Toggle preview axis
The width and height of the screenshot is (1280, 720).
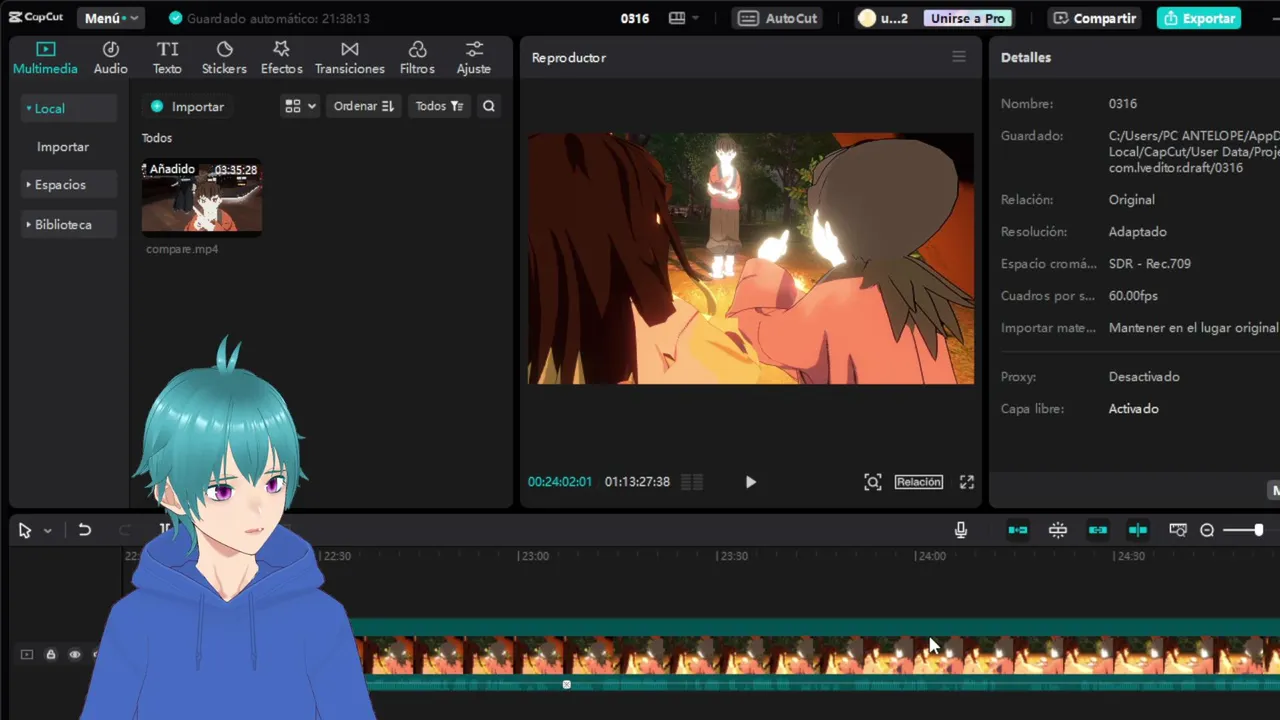(x=1138, y=530)
